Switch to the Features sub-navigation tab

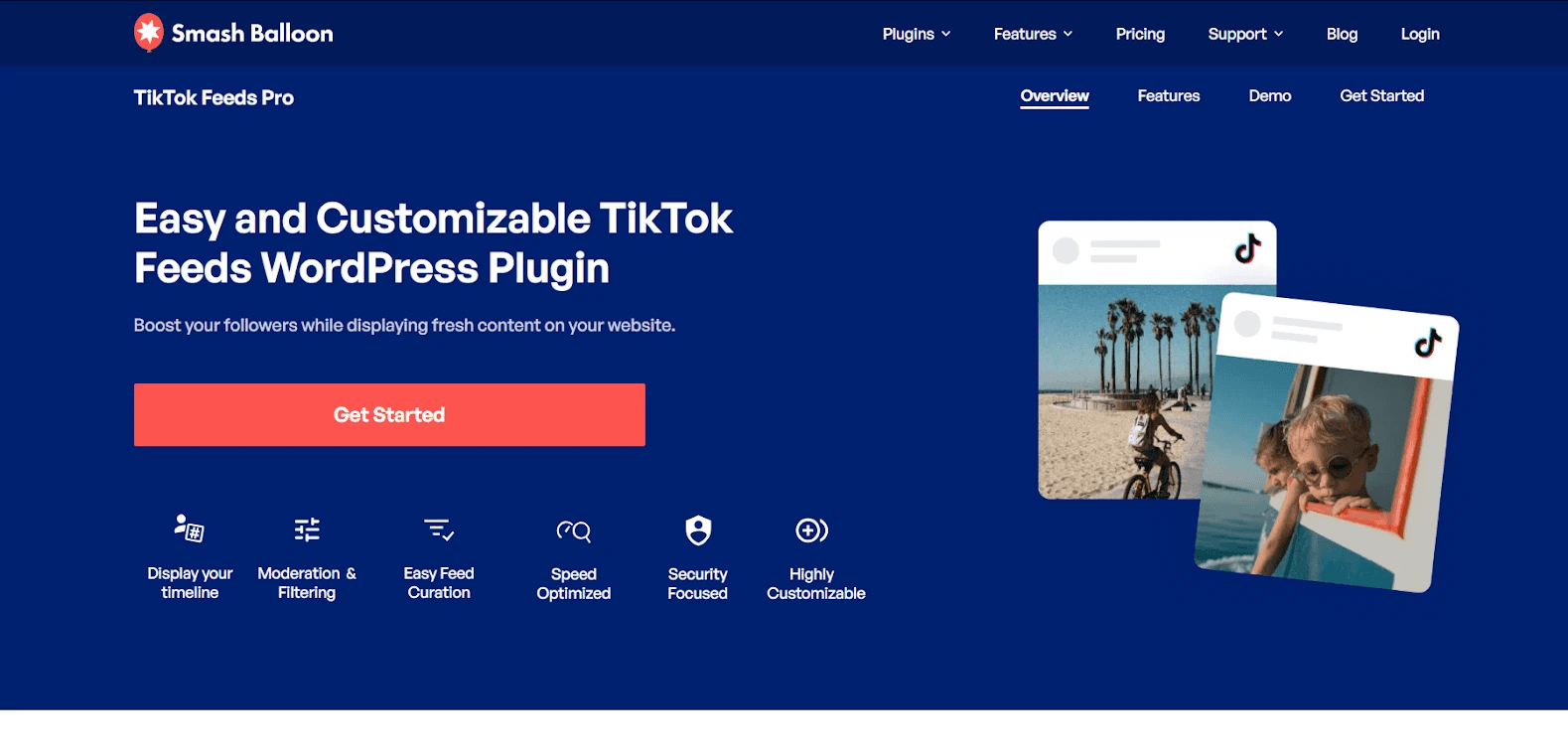pyautogui.click(x=1169, y=95)
